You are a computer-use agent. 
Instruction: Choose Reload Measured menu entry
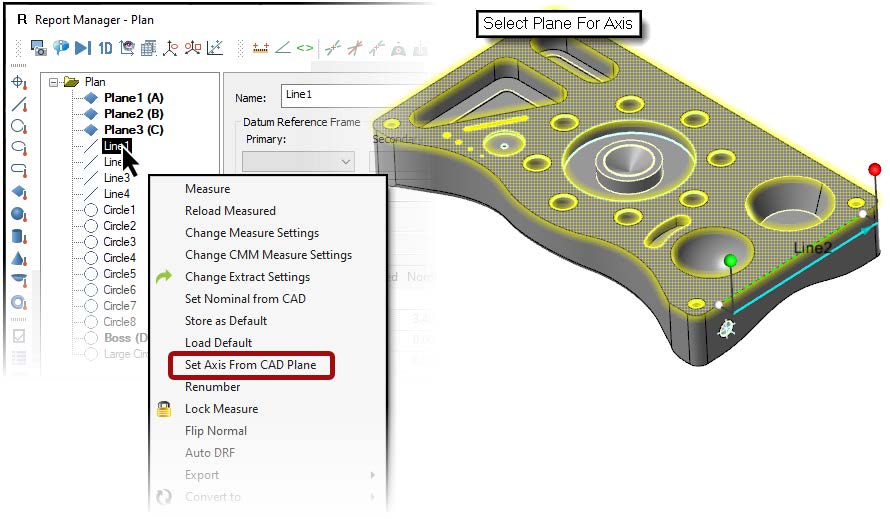point(230,211)
